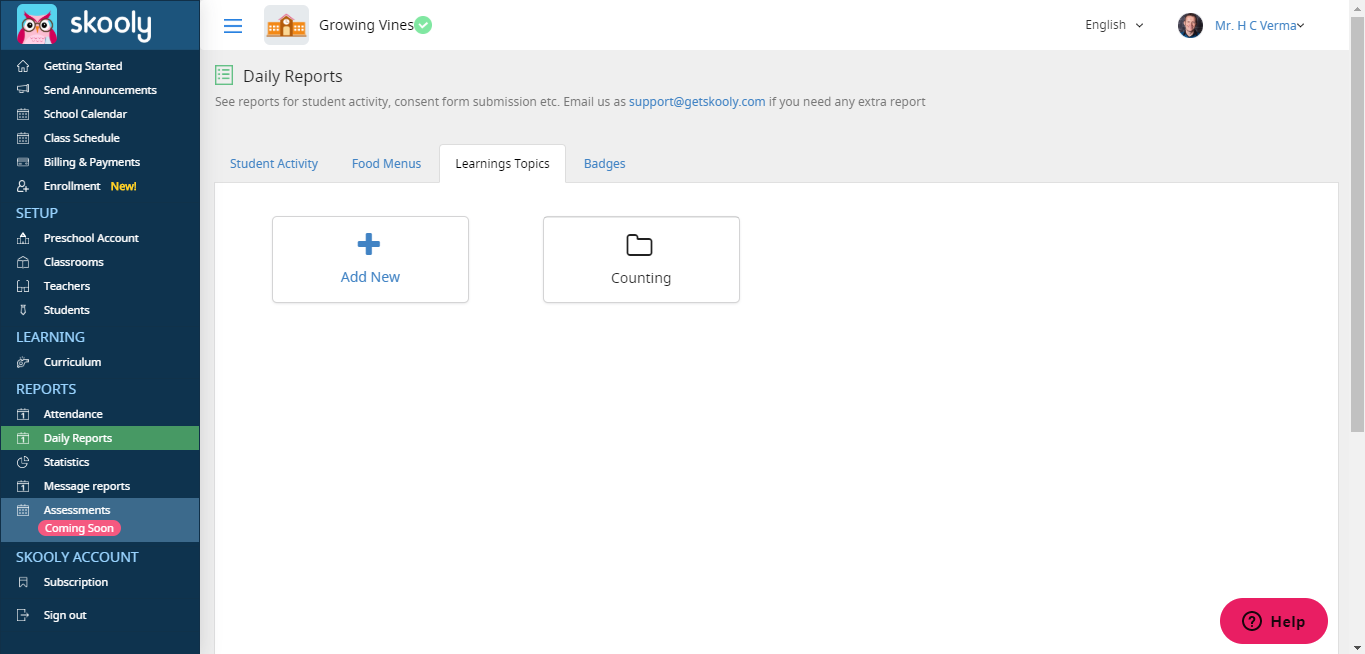Click the Billing & Payments card icon
The image size is (1365, 654).
(23, 162)
